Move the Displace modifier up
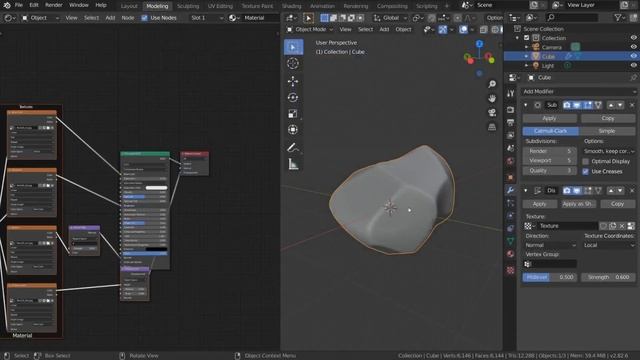This screenshot has height=360, width=640. click(611, 191)
